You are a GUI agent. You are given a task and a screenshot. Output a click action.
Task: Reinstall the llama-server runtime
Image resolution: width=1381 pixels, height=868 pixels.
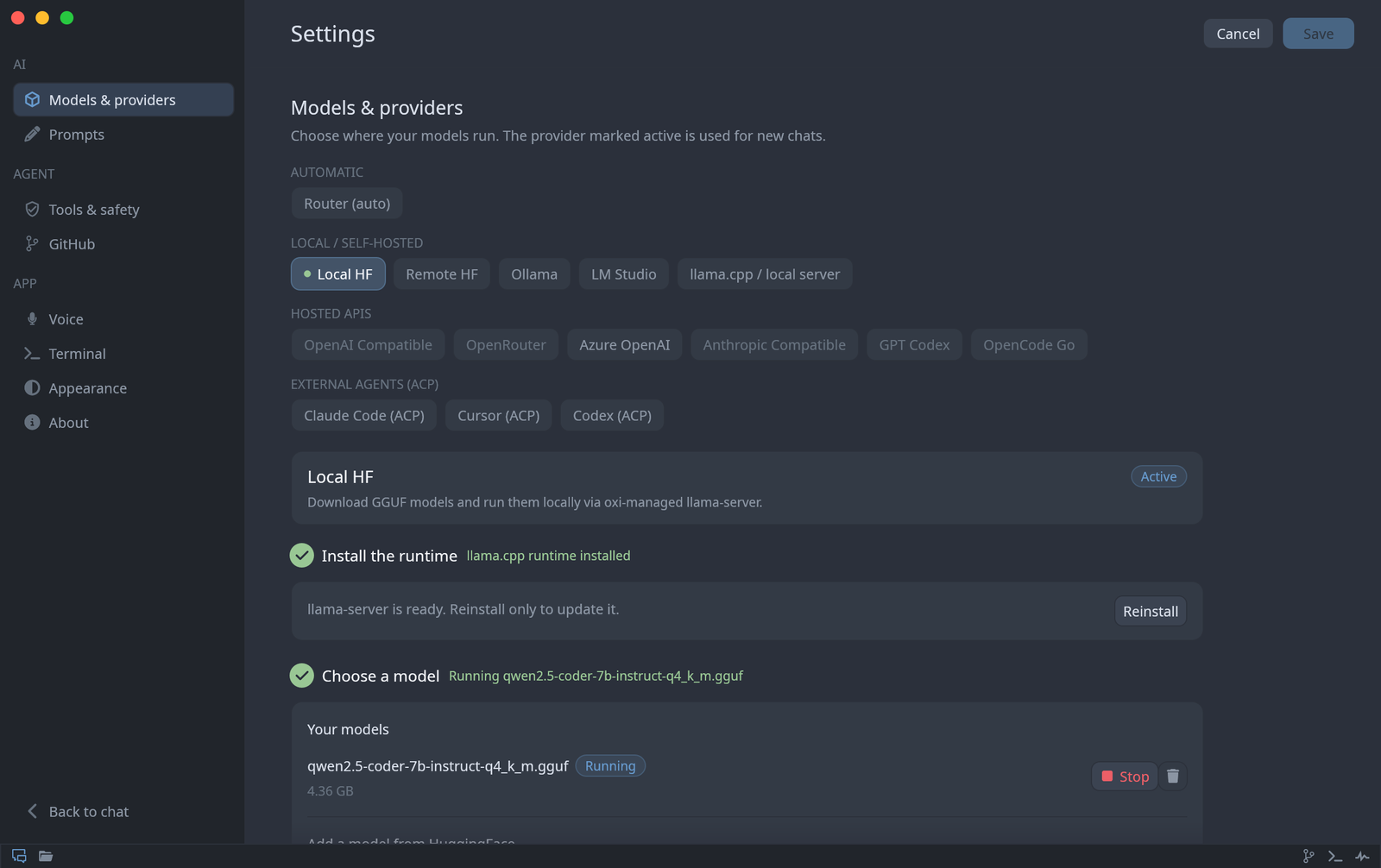(x=1151, y=611)
